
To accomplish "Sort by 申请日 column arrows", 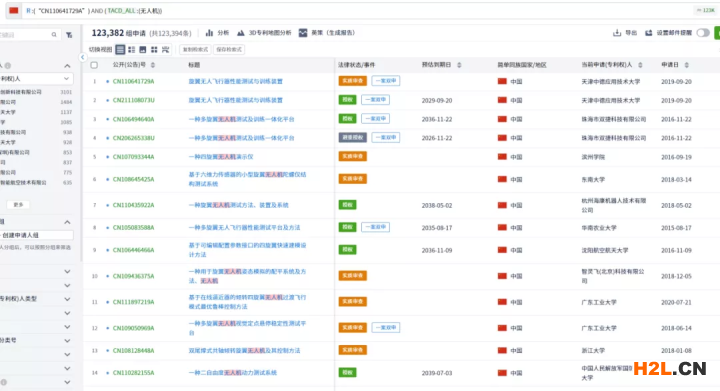I will pyautogui.click(x=686, y=65).
